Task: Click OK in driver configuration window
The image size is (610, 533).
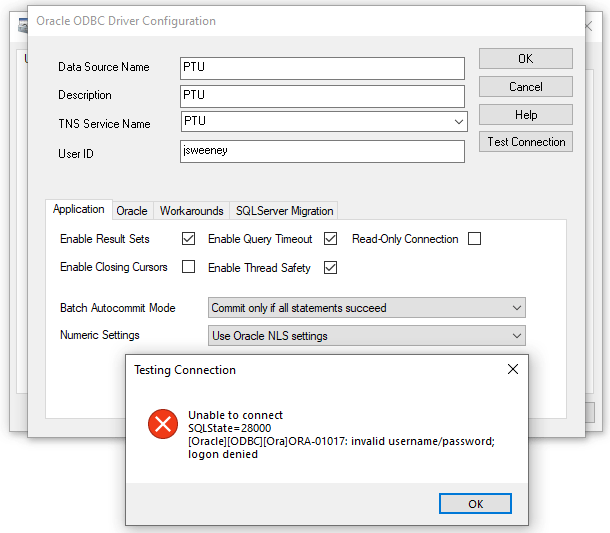Action: tap(526, 59)
